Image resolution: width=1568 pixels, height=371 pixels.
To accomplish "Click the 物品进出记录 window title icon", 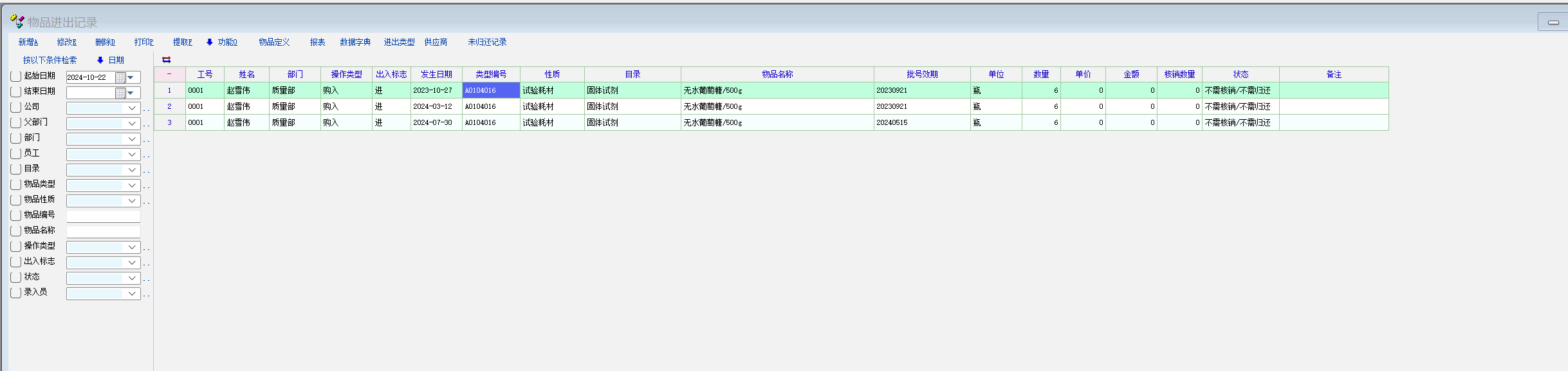I will (x=17, y=22).
